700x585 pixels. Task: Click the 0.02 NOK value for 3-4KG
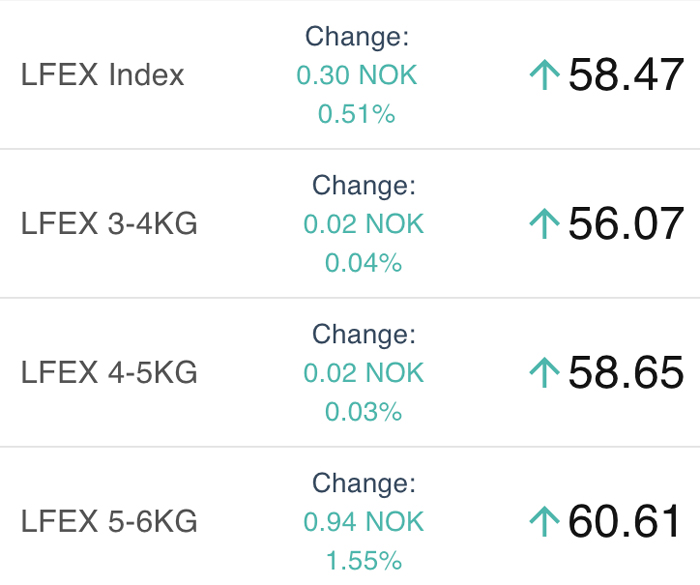click(x=363, y=224)
